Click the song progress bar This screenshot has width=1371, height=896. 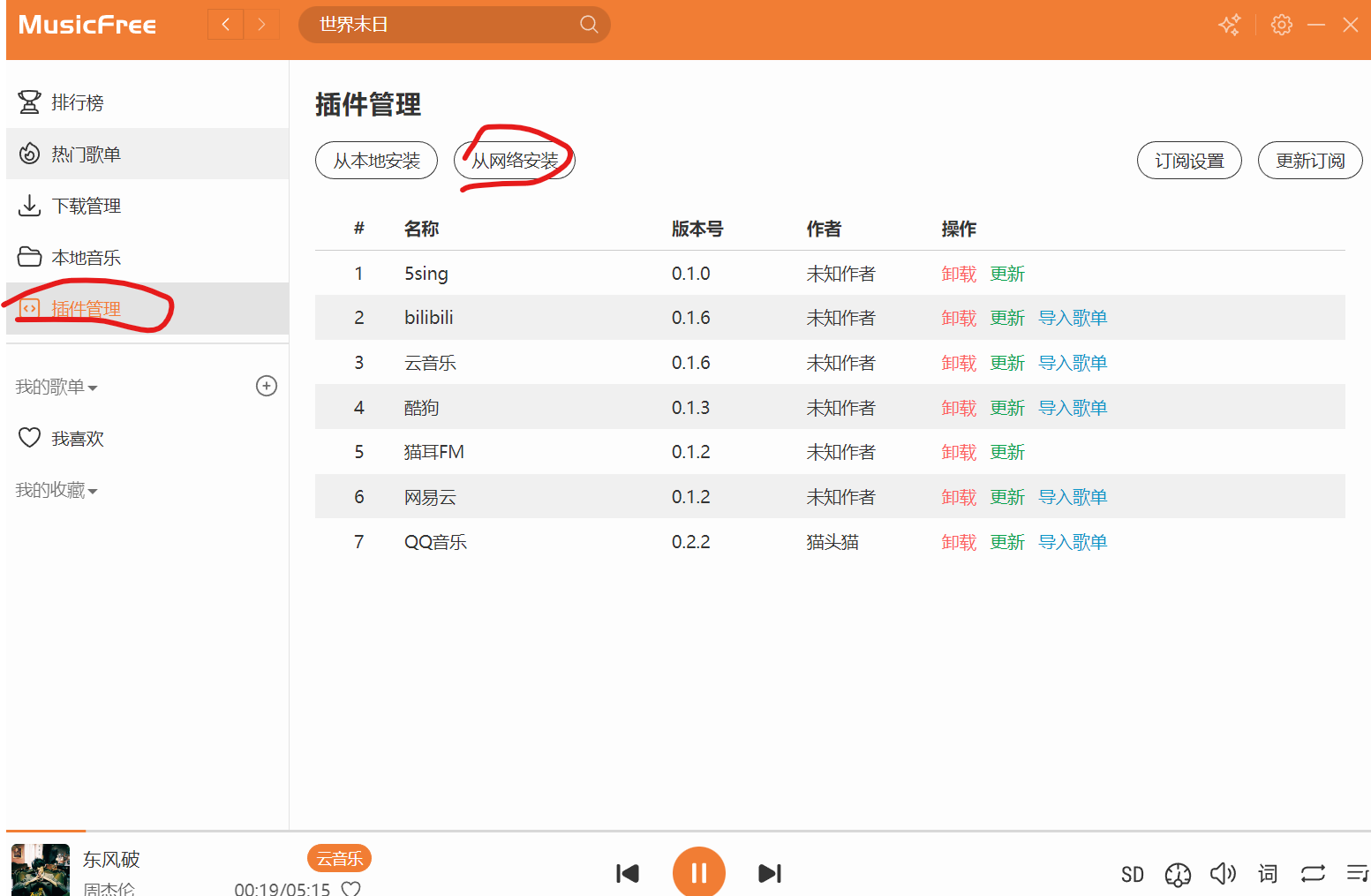point(689,831)
